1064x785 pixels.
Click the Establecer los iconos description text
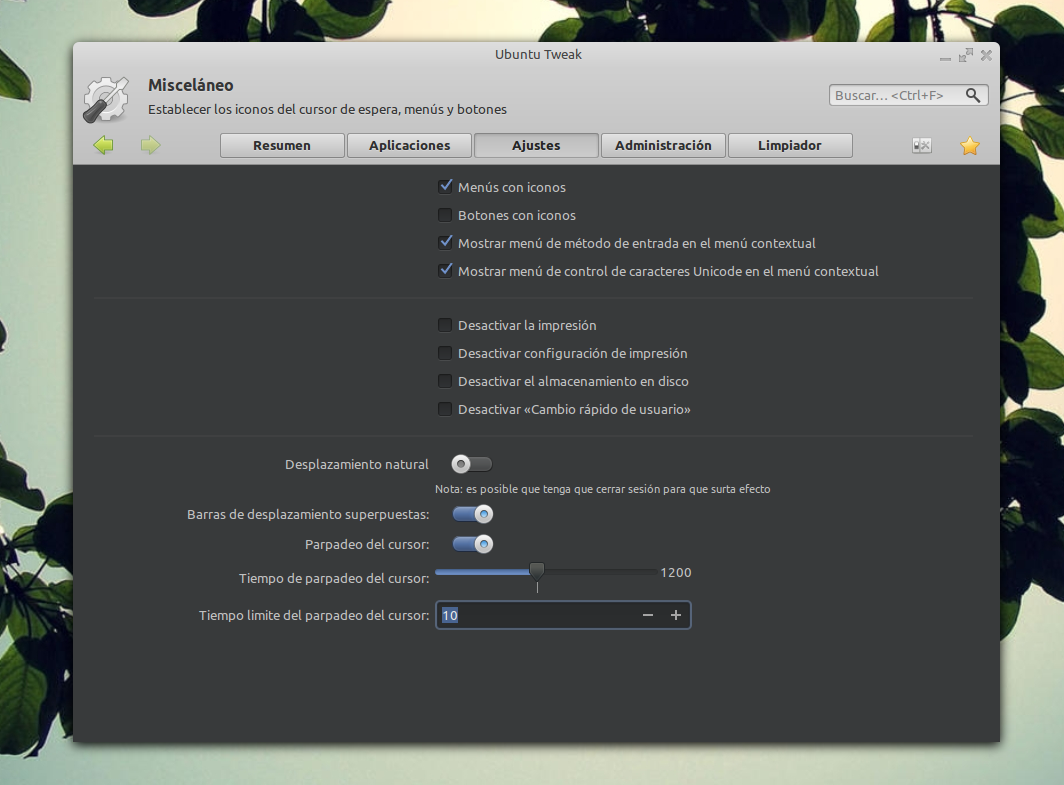click(x=327, y=109)
